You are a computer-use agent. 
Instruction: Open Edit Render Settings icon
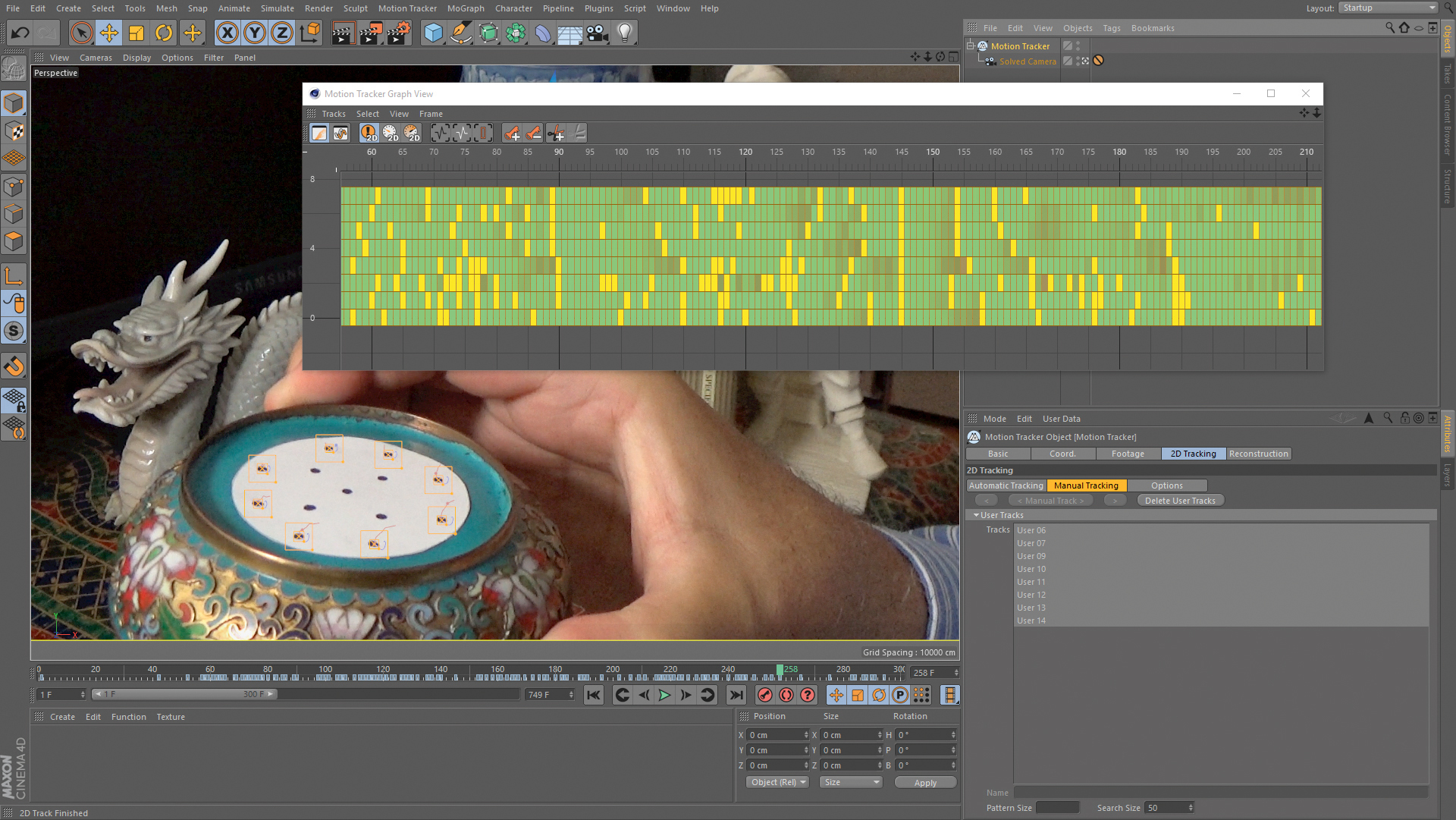tap(398, 33)
